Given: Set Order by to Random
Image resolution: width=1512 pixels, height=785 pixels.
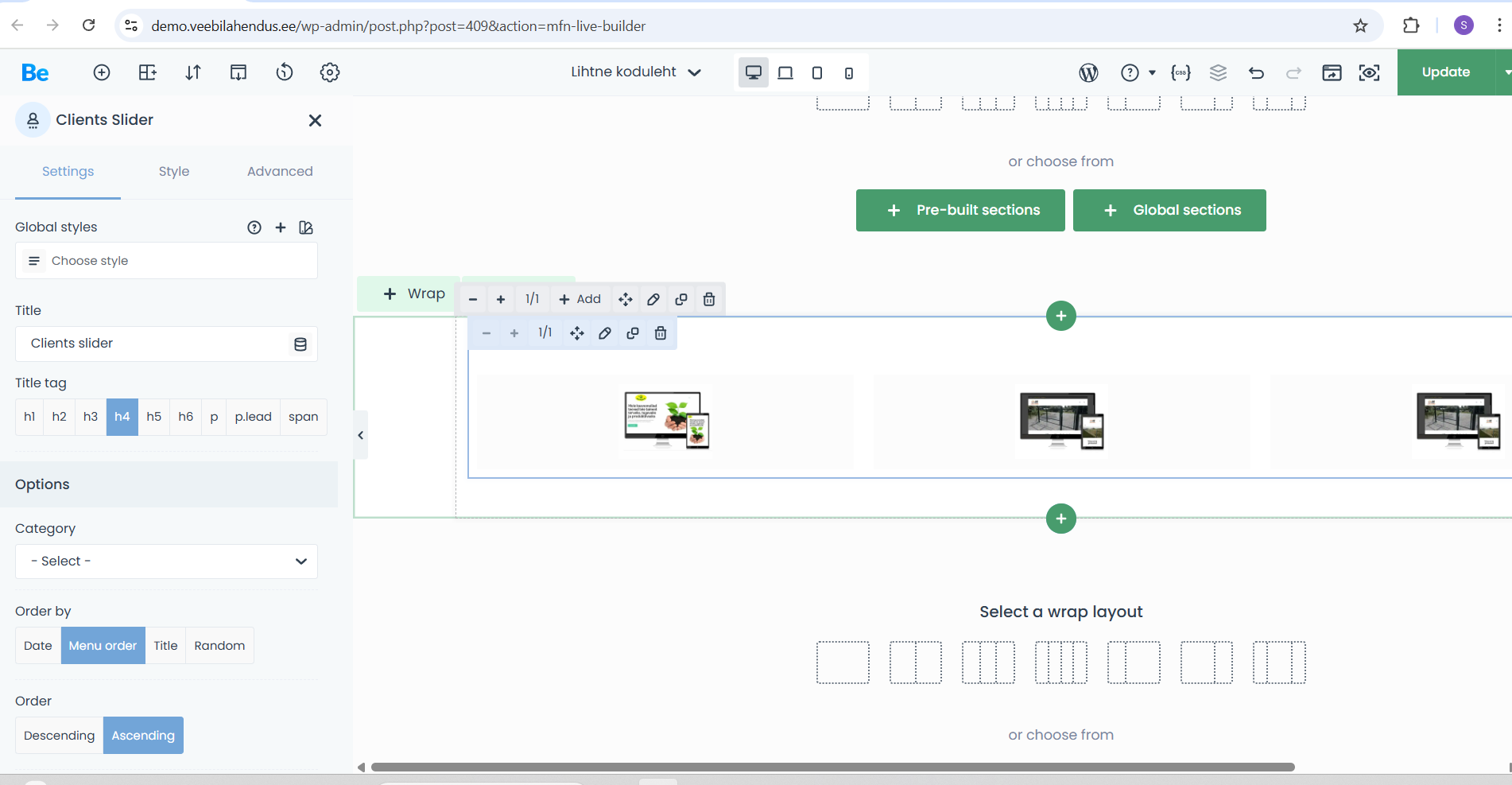Looking at the screenshot, I should (219, 646).
